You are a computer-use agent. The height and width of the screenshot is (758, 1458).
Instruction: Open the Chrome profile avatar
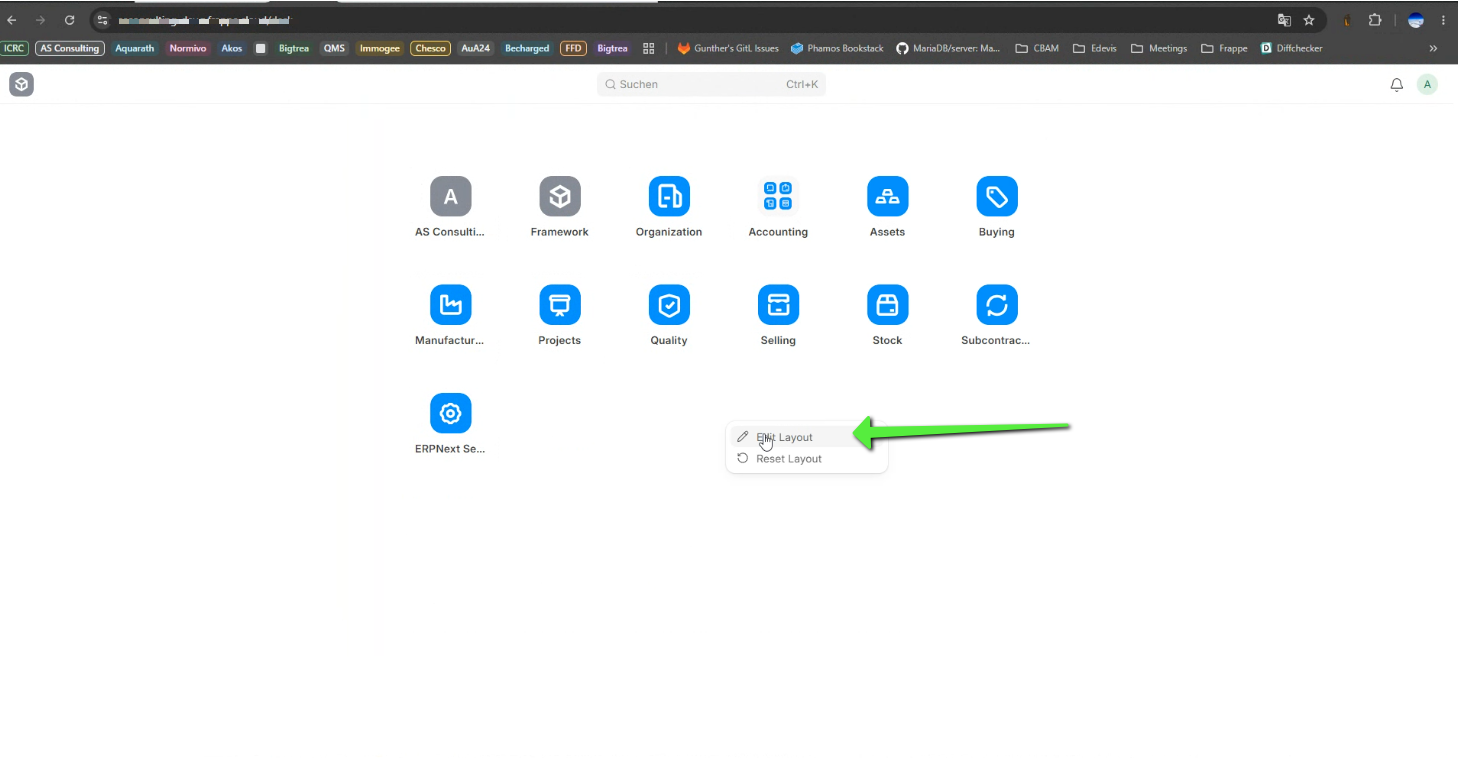(x=1415, y=20)
